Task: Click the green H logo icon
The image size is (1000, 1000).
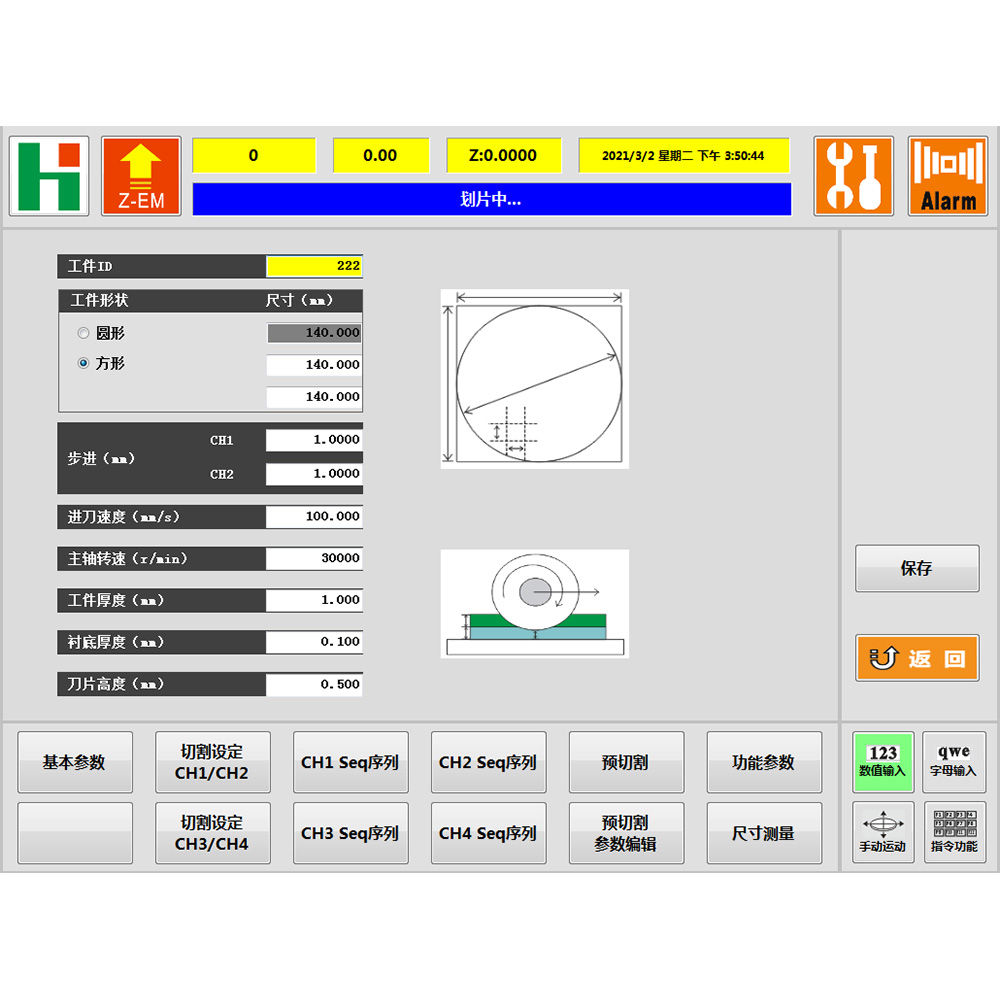Action: click(x=49, y=176)
